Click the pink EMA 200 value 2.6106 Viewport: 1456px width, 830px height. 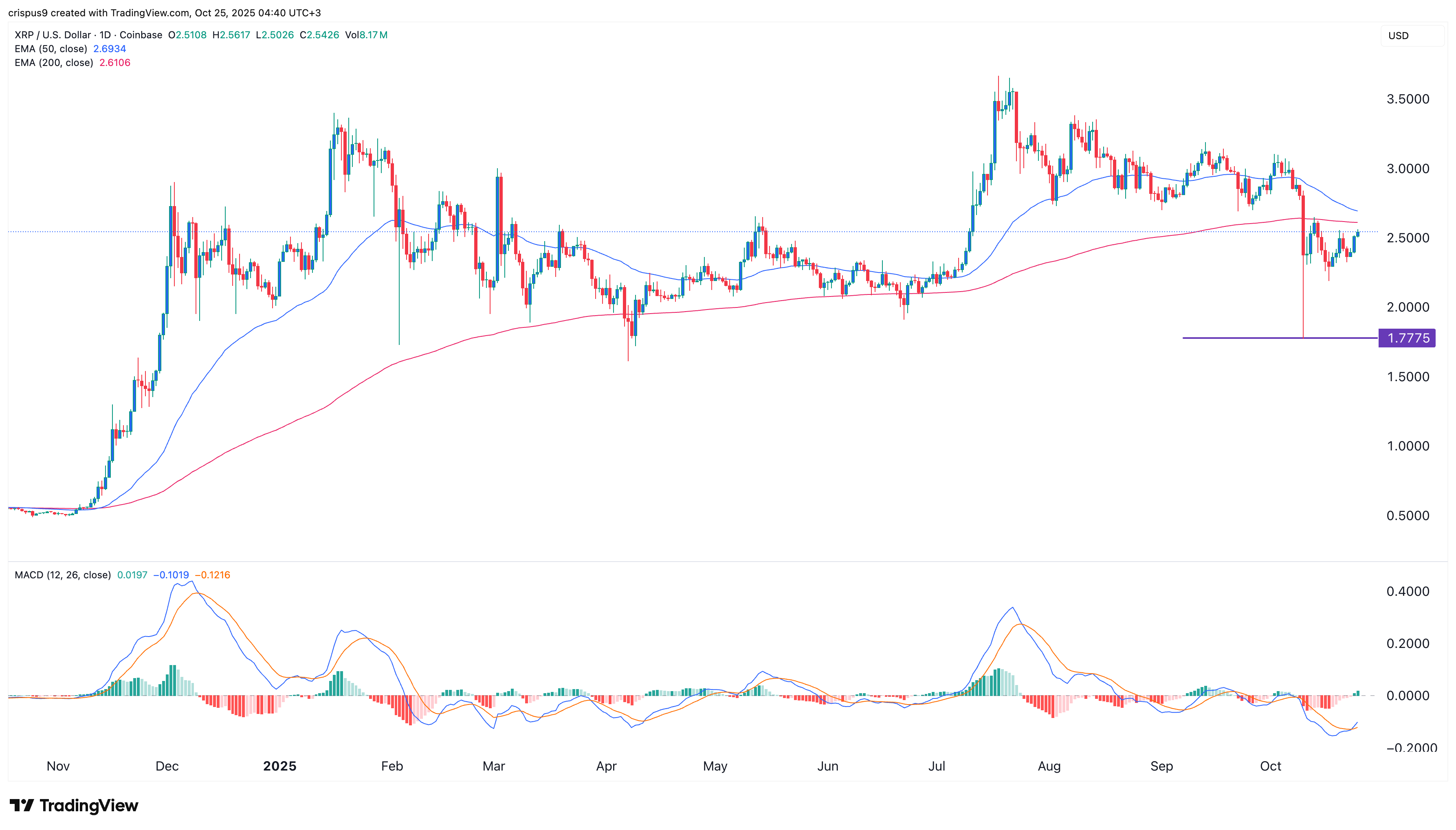pos(114,63)
